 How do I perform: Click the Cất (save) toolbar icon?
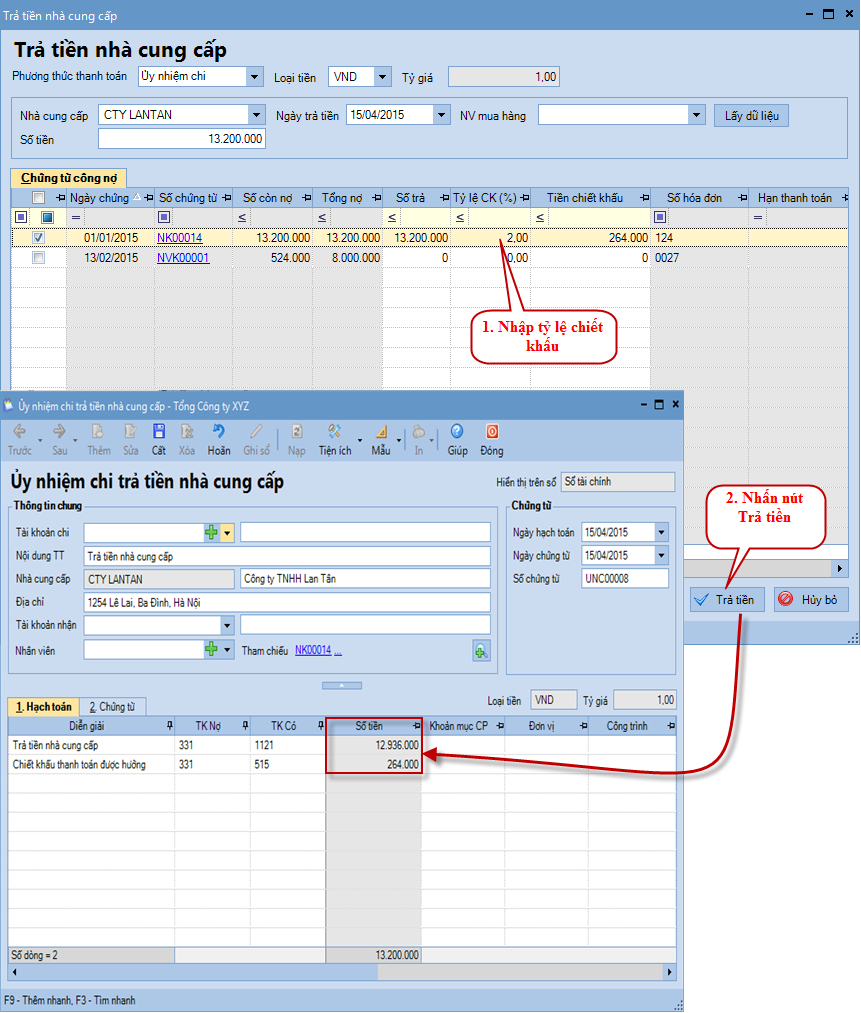tap(159, 438)
